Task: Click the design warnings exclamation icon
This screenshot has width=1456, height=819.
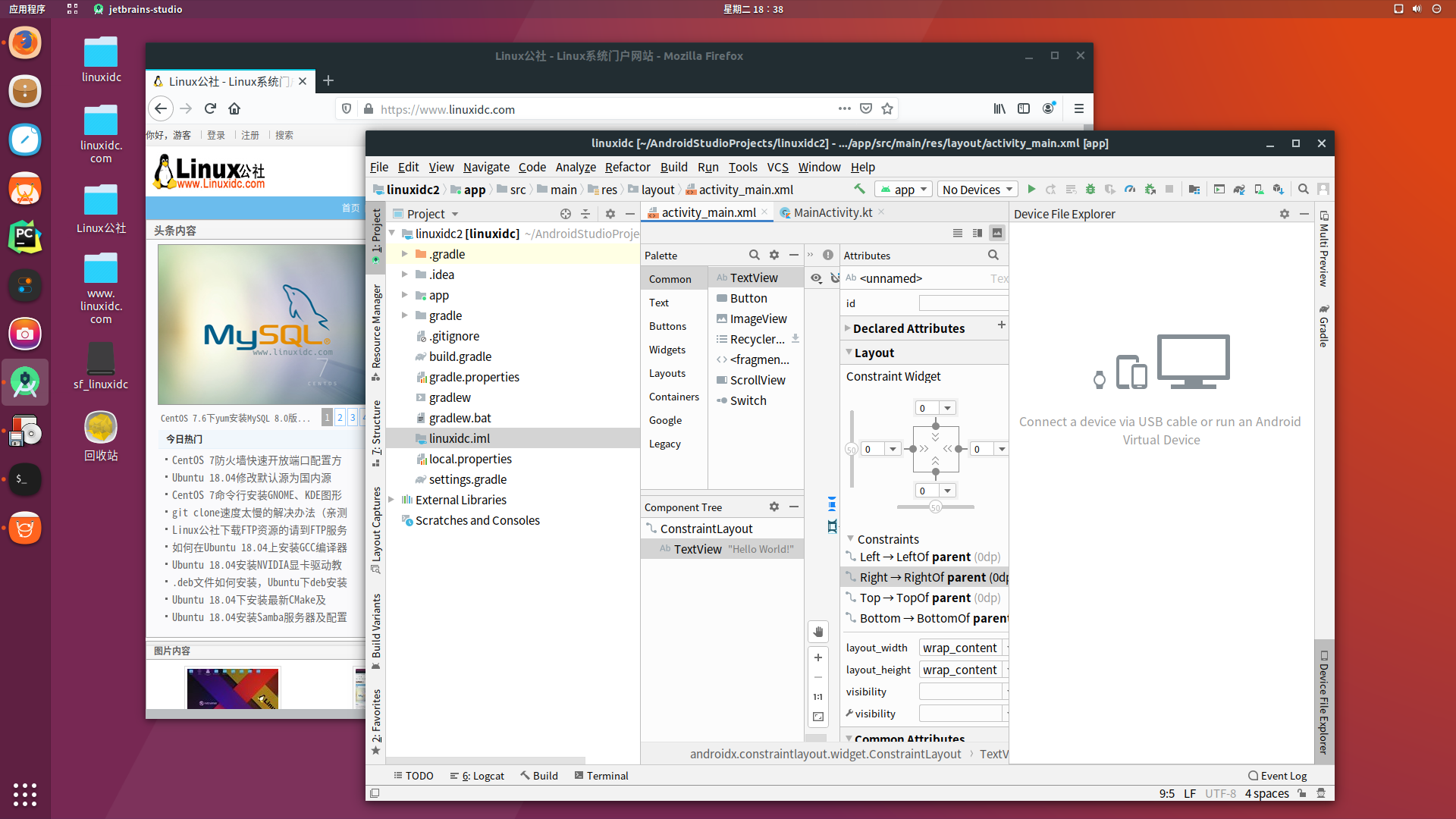Action: 828,255
